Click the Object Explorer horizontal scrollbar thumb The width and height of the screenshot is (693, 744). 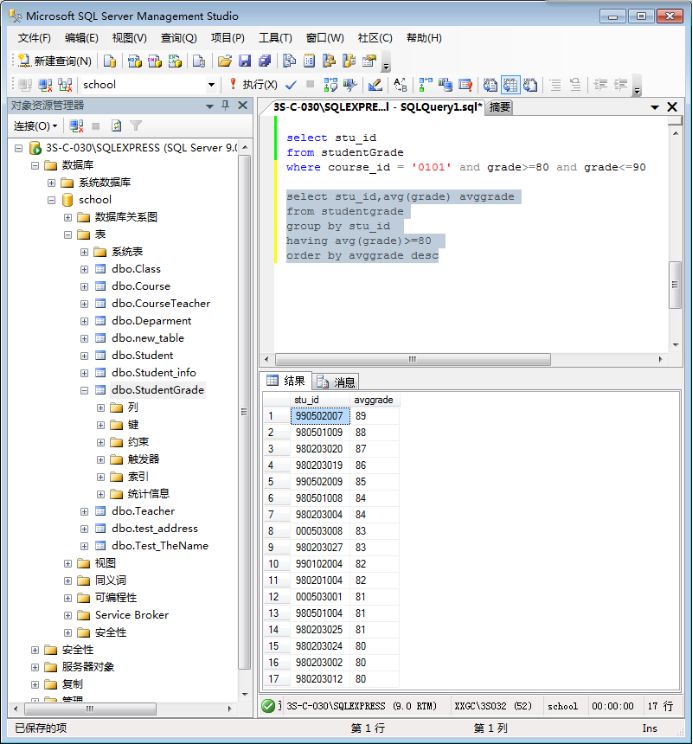point(90,709)
